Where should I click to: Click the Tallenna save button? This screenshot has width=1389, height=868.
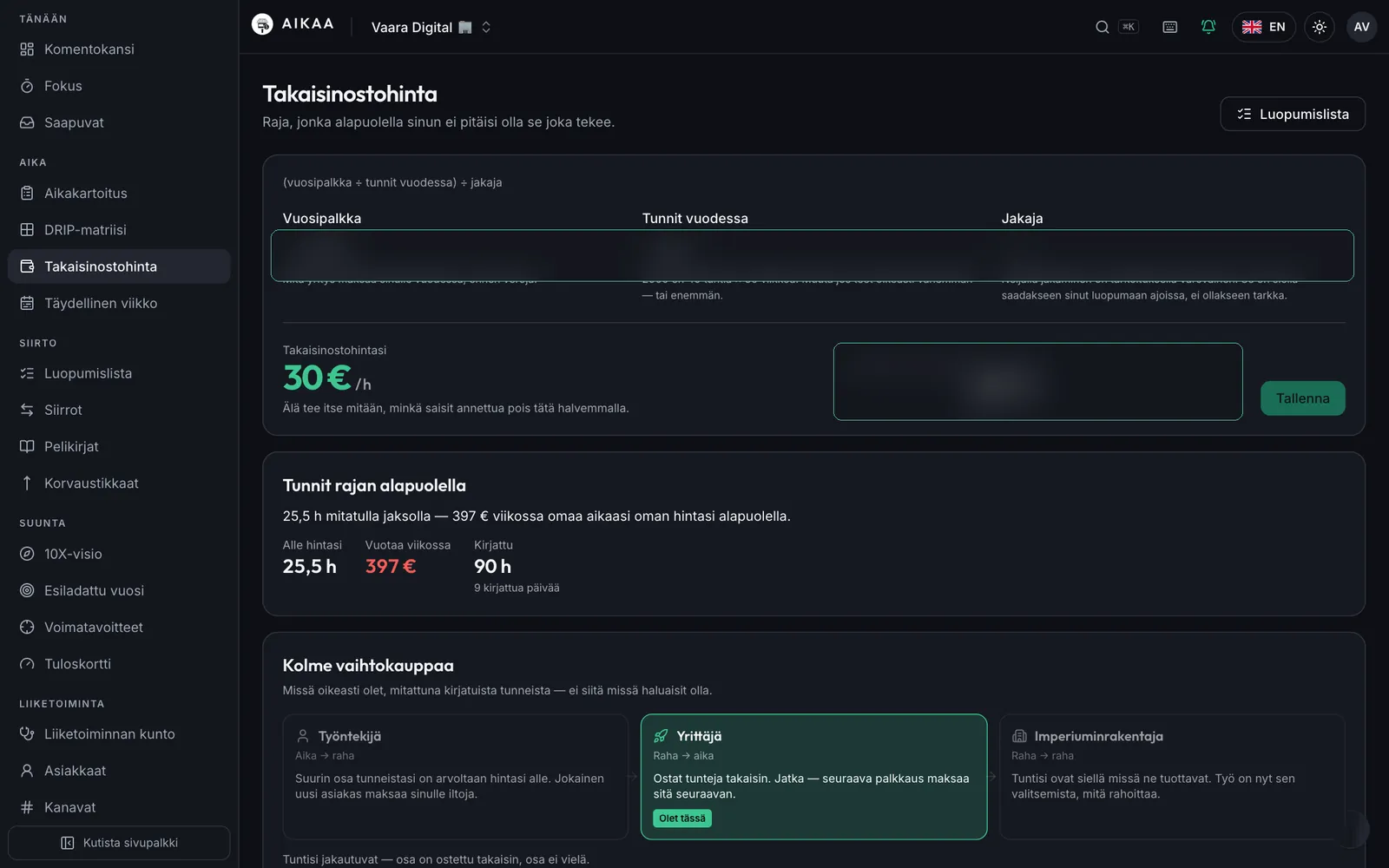(1303, 398)
